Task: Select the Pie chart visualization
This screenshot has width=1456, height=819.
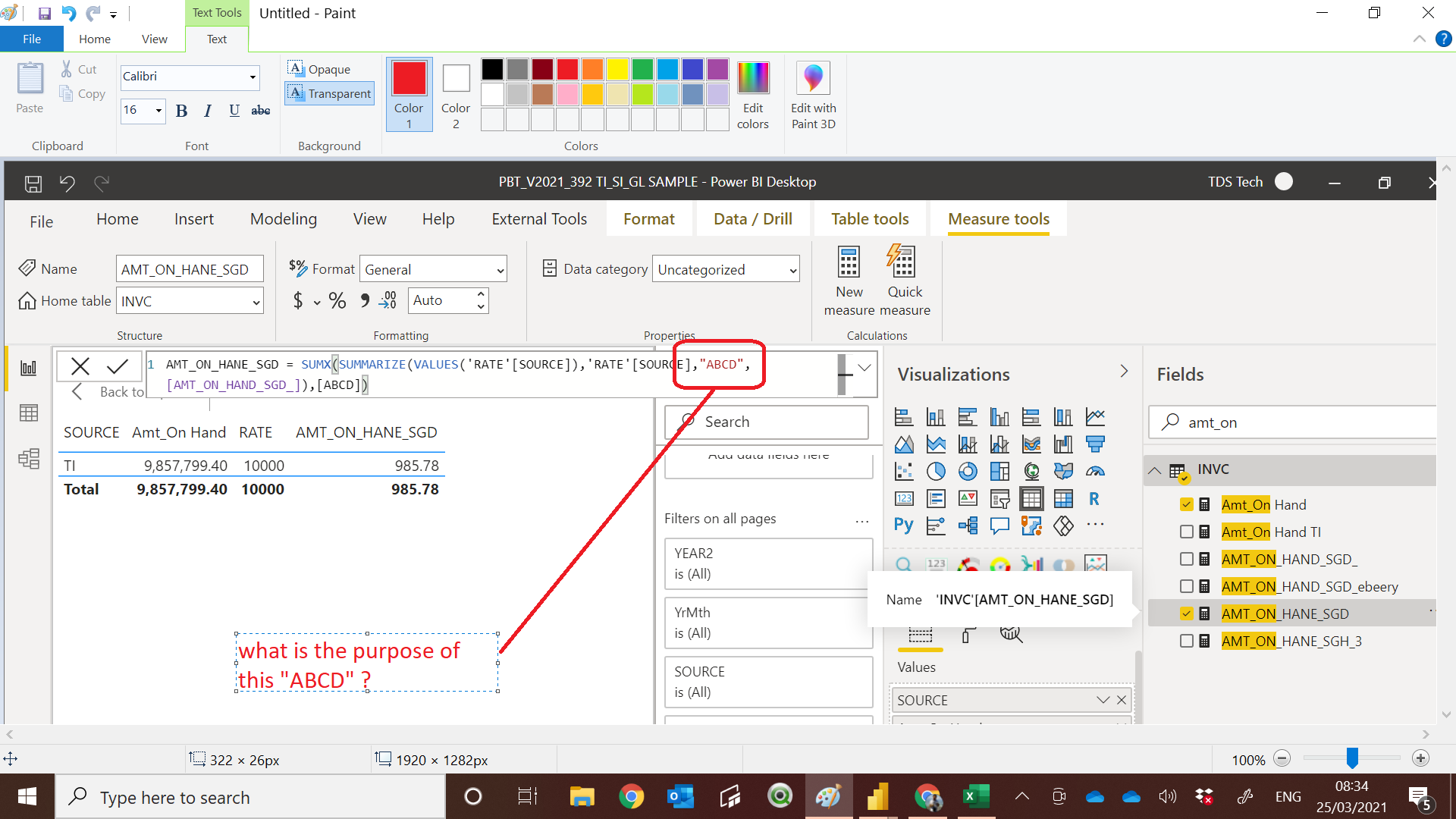Action: 936,472
